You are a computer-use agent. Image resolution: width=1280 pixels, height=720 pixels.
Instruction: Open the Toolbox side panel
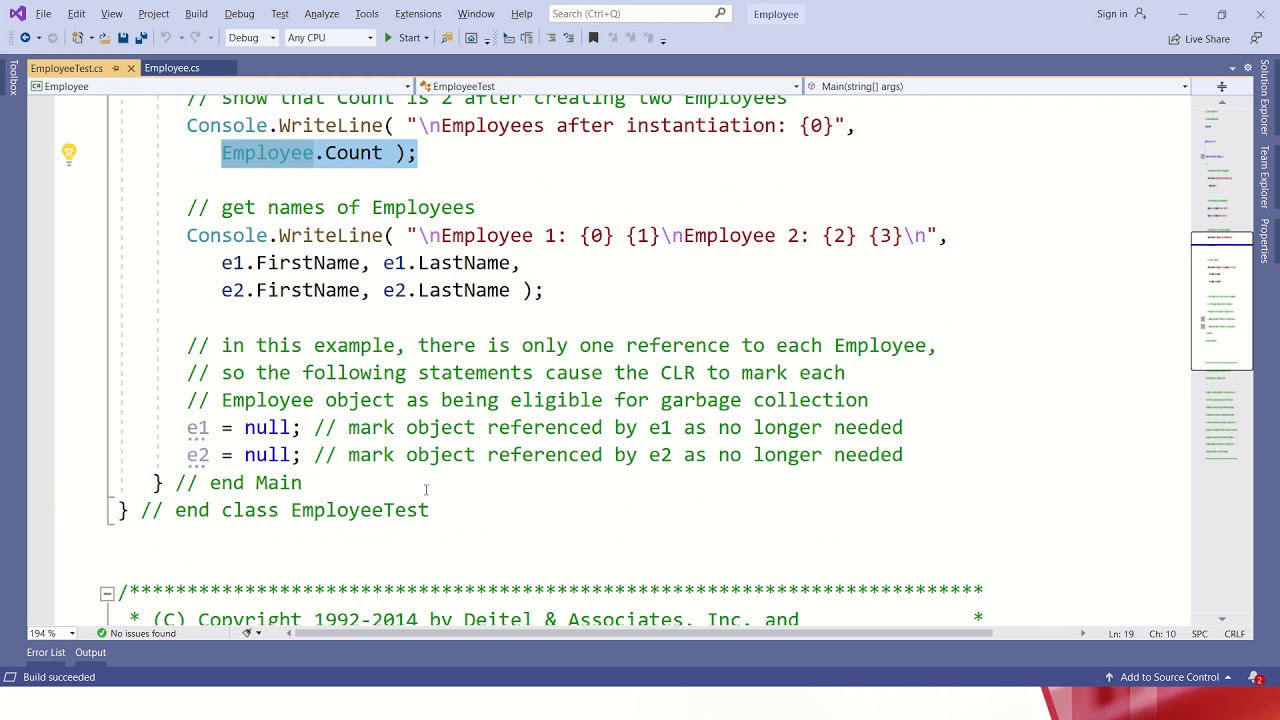coord(13,78)
